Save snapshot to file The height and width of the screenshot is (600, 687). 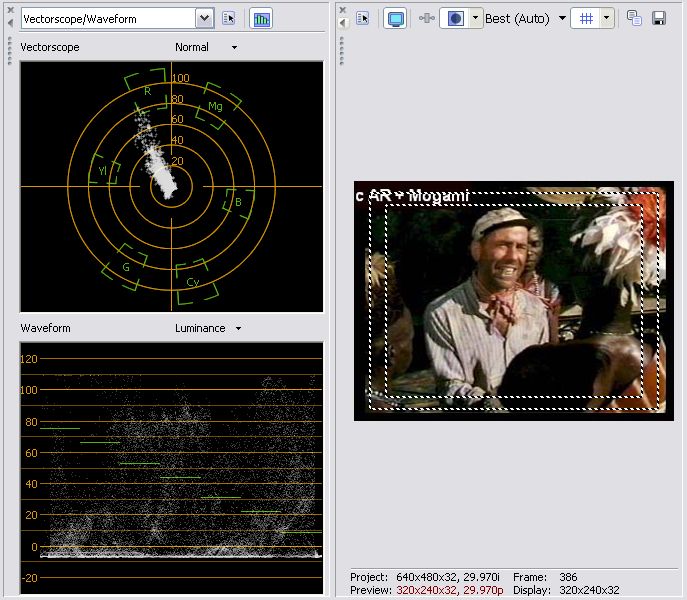[x=659, y=18]
